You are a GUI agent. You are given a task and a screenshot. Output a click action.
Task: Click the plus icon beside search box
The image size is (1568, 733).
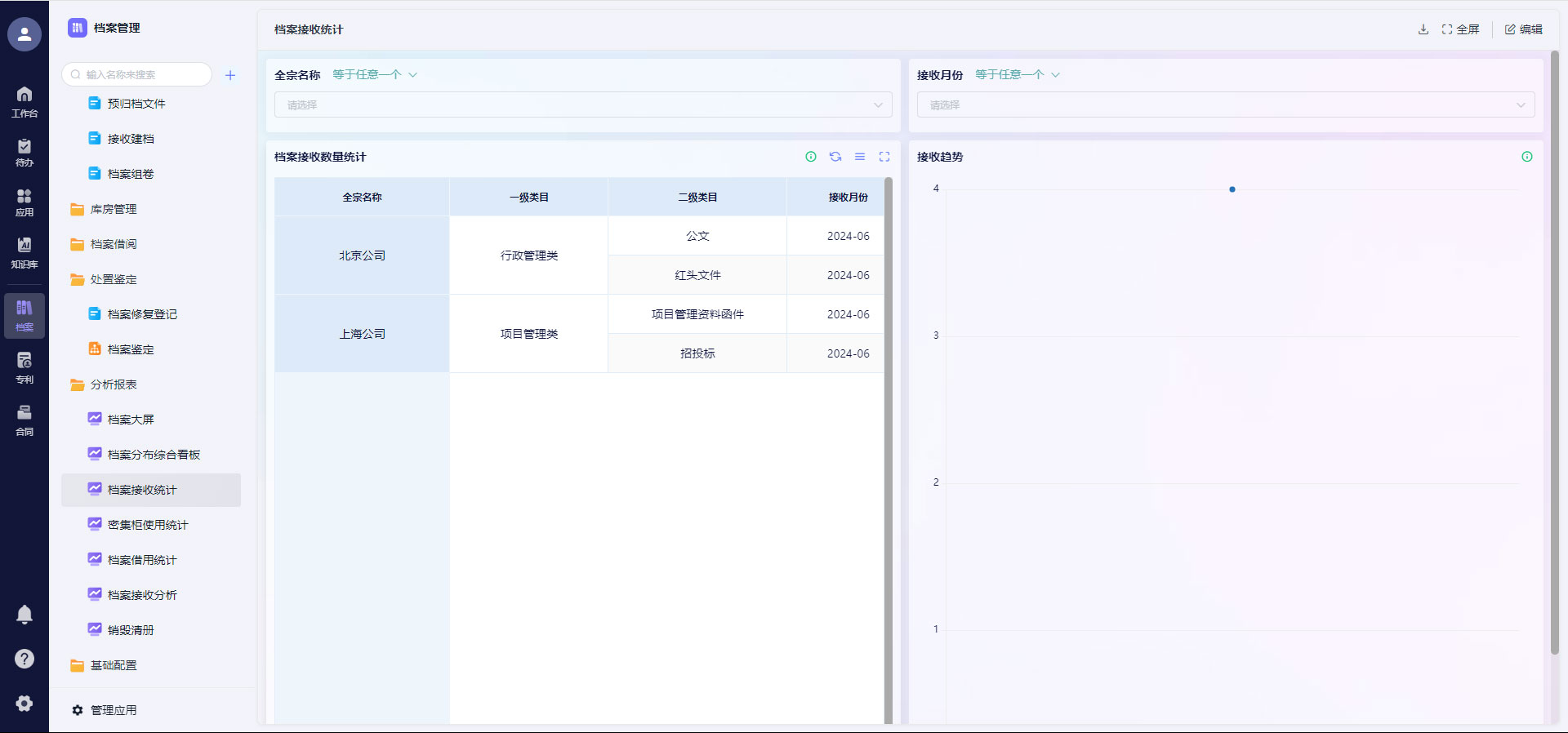230,75
